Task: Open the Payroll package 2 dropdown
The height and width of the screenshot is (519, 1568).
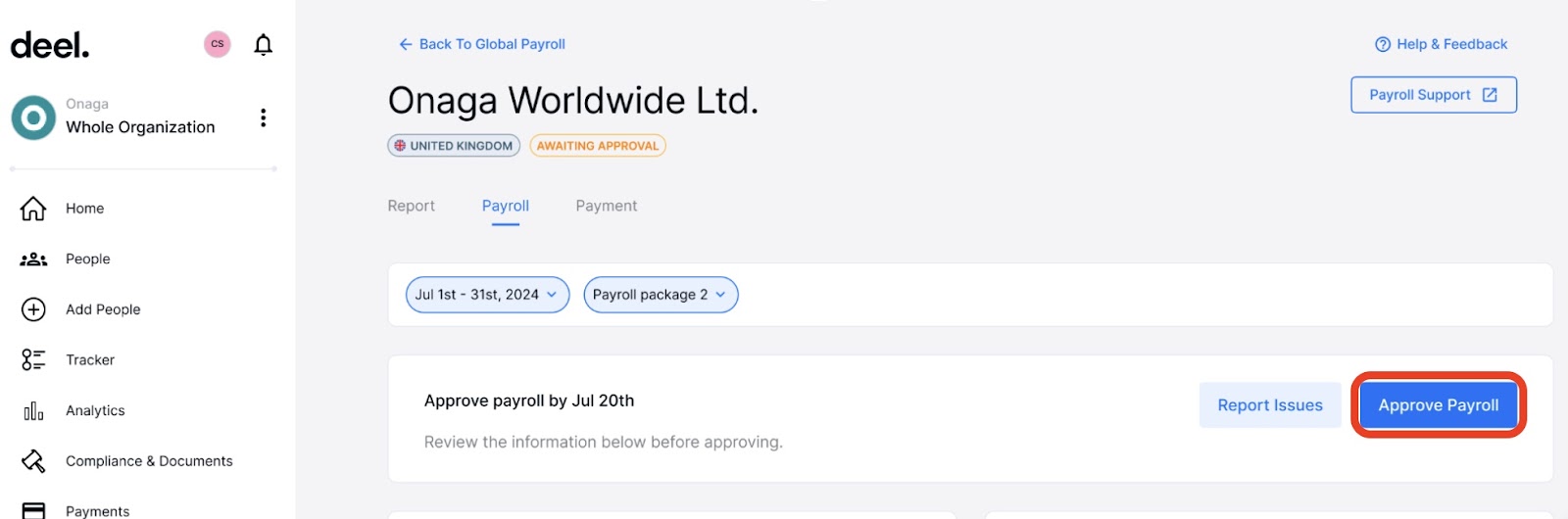Action: coord(661,295)
